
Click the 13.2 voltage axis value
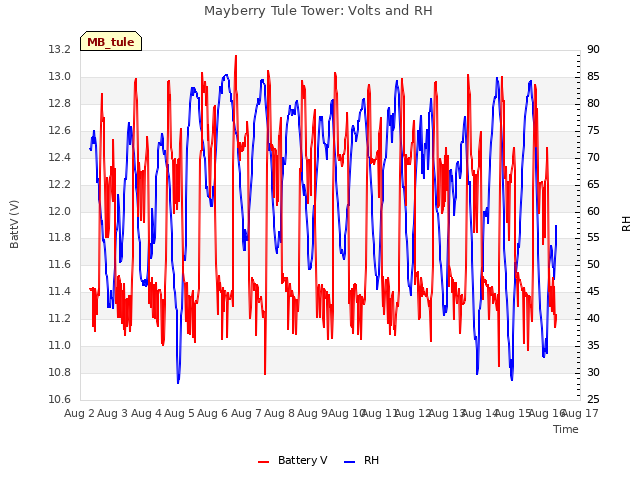pos(60,49)
